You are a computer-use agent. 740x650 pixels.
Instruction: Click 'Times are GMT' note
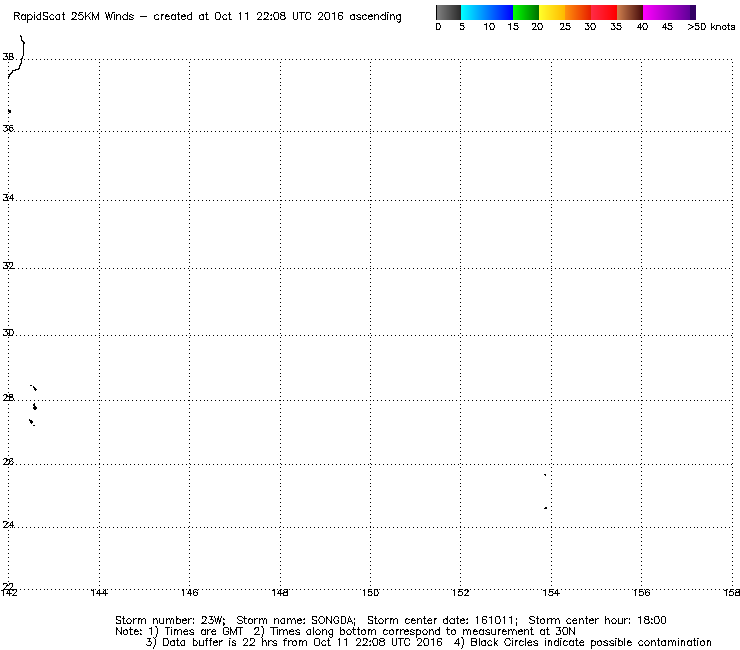203,632
